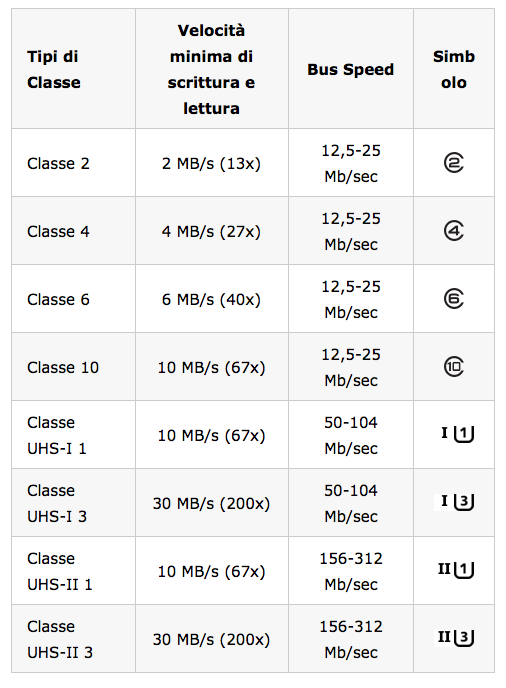Select the '156-312 Mb/sec' cell for UHS-II 1
The width and height of the screenshot is (506, 688).
click(351, 571)
